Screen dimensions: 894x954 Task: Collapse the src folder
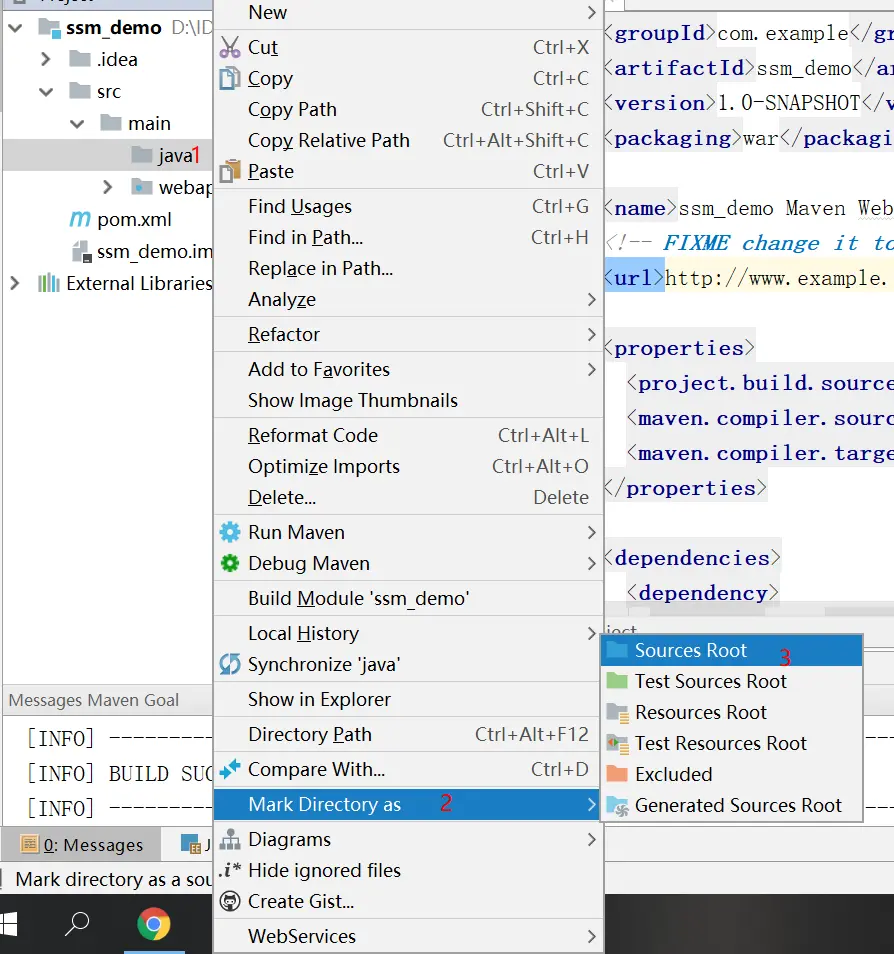coord(46,92)
